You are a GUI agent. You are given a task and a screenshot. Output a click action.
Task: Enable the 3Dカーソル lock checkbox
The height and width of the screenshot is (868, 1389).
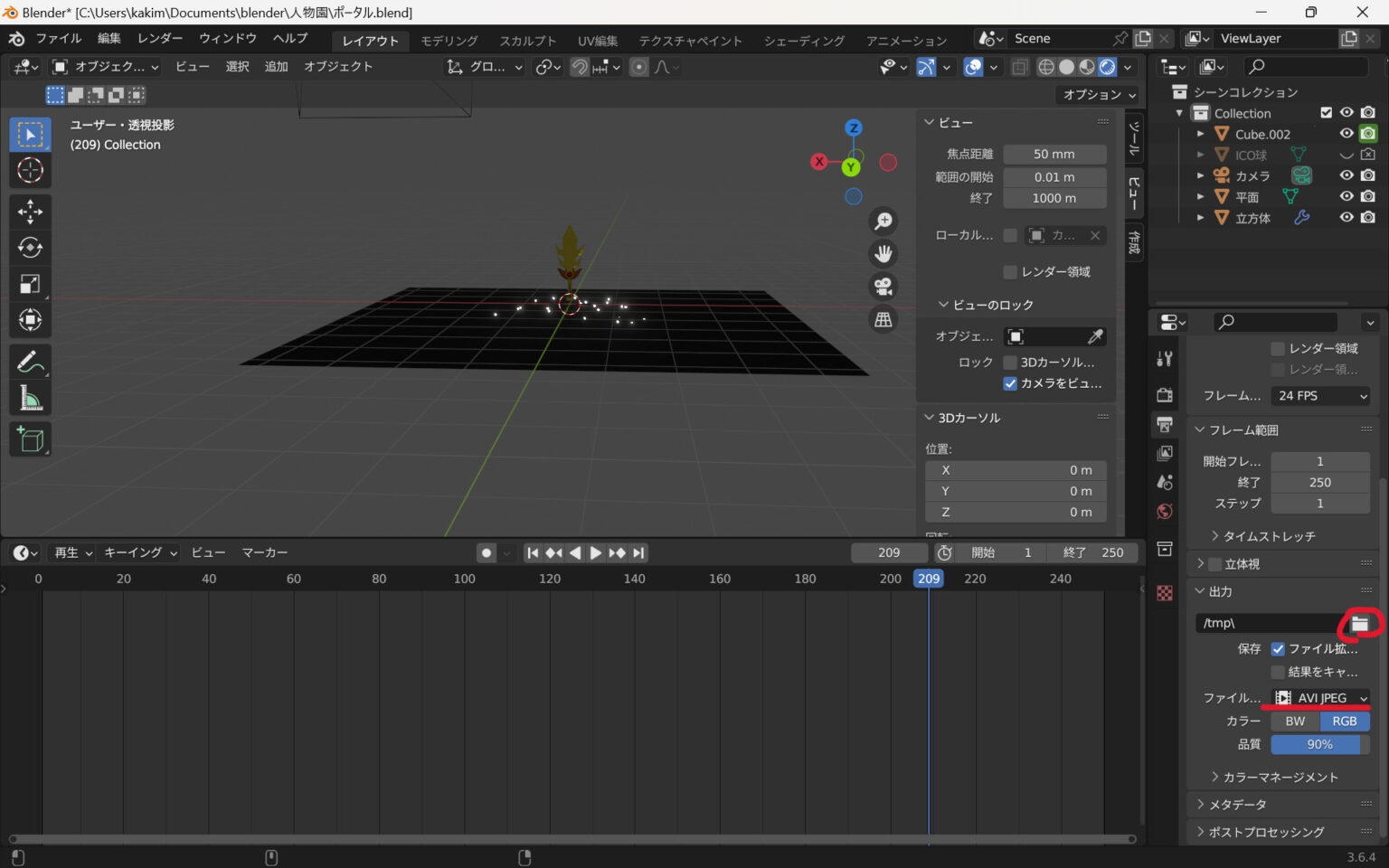(x=1010, y=362)
